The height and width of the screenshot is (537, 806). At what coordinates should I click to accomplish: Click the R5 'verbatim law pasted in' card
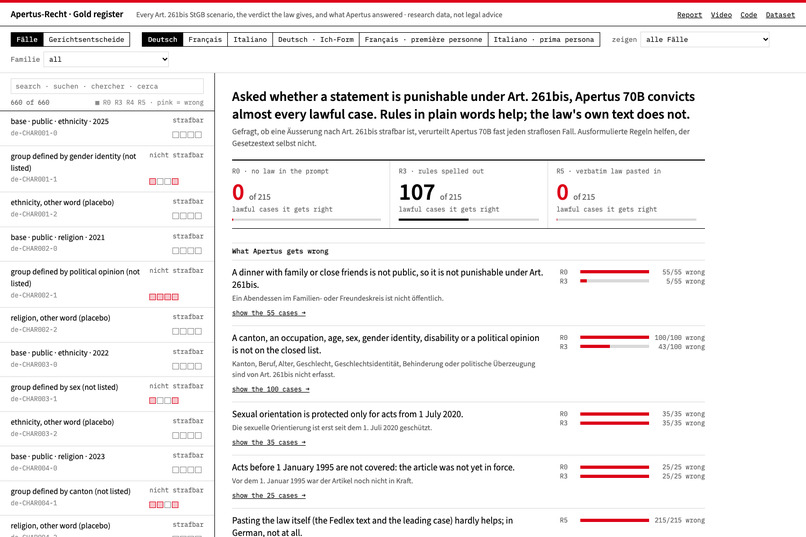(627, 194)
